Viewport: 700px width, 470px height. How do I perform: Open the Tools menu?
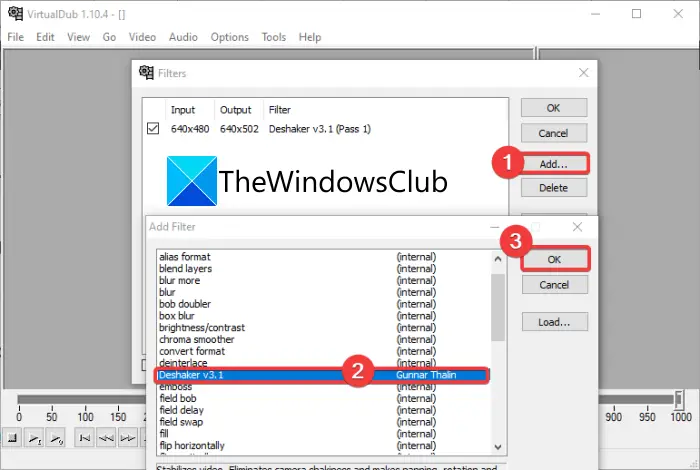pos(274,37)
